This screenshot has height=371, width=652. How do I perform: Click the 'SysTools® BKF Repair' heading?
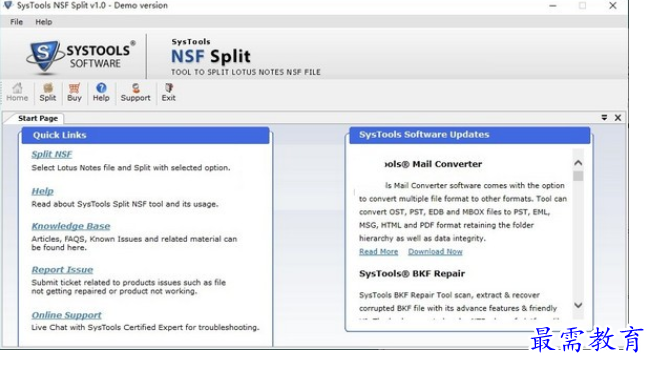412,274
